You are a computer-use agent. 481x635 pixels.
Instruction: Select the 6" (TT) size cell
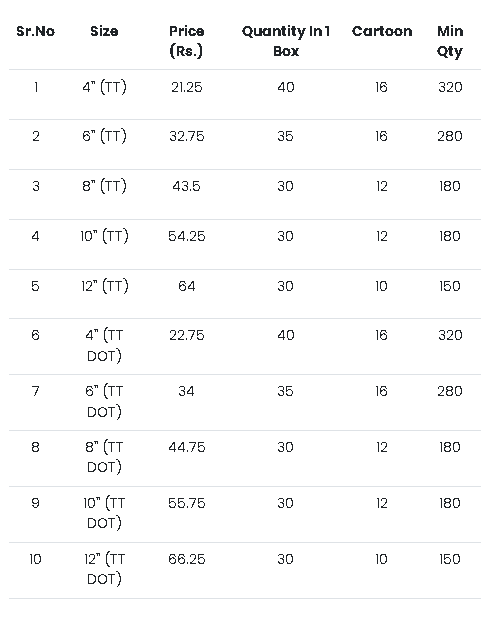[x=104, y=136]
